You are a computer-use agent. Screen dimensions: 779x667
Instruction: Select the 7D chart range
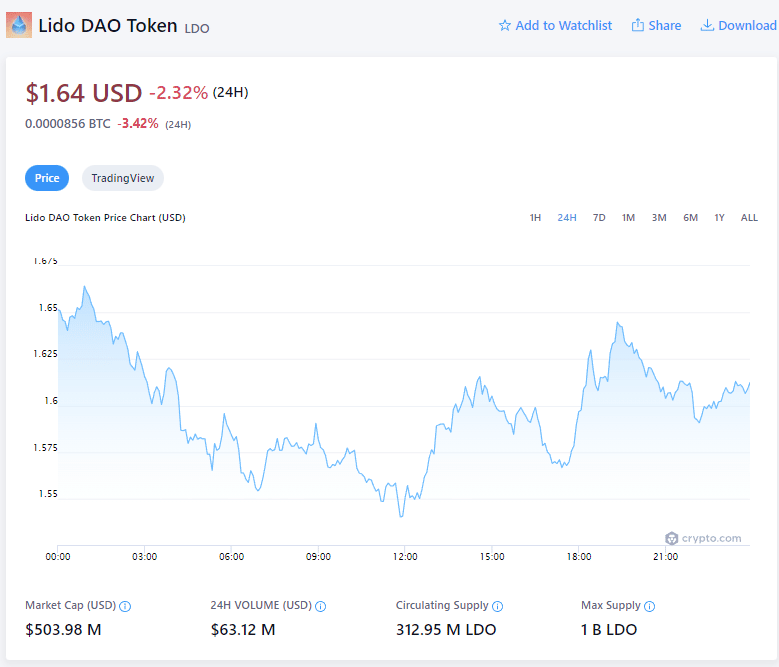pyautogui.click(x=599, y=218)
